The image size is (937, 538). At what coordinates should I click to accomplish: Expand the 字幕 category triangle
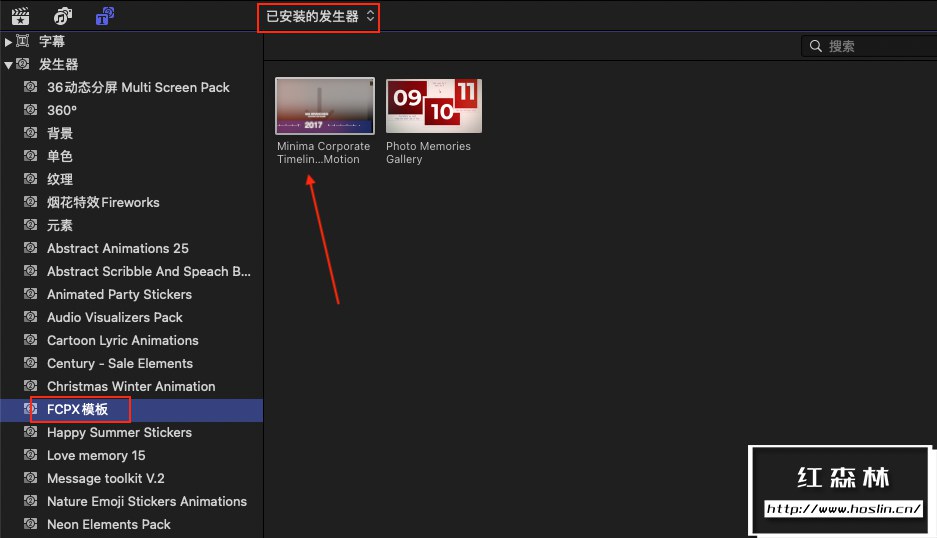pyautogui.click(x=8, y=42)
